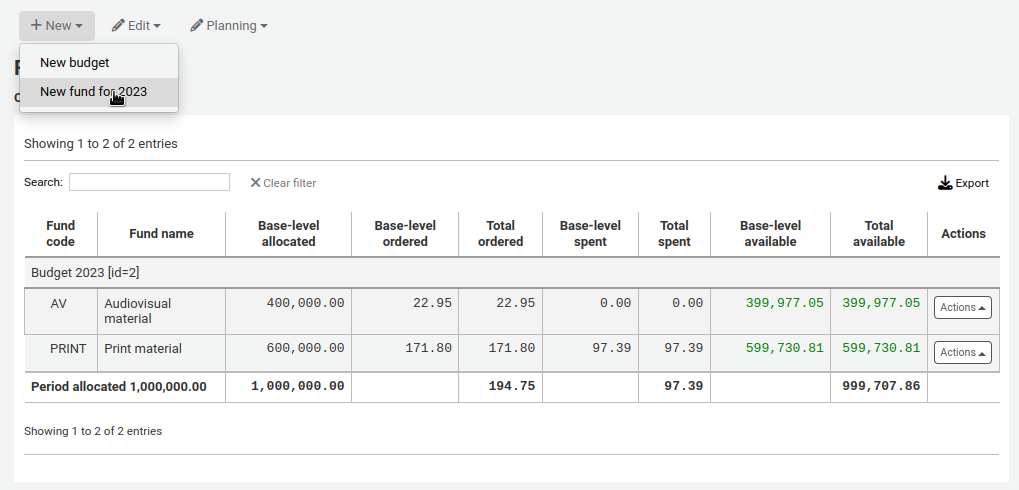This screenshot has width=1019, height=490.
Task: Open Actions menu for Audiovisual material
Action: (x=962, y=307)
